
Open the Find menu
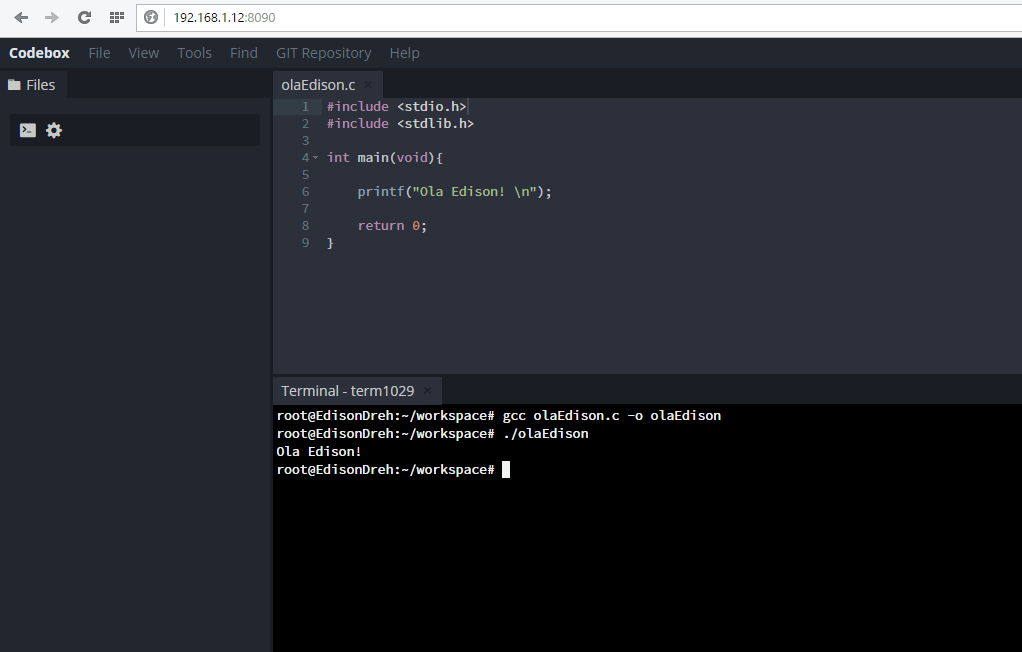point(243,53)
